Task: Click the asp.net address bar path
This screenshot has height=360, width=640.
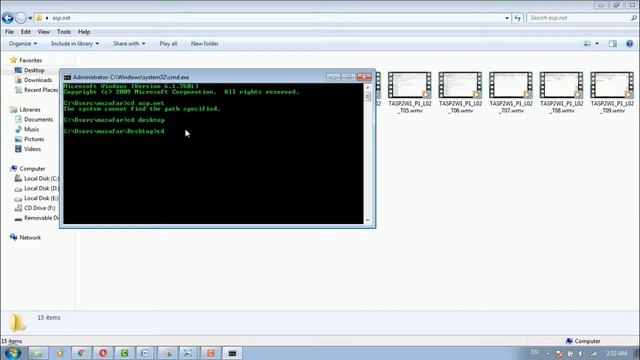Action: 61,18
